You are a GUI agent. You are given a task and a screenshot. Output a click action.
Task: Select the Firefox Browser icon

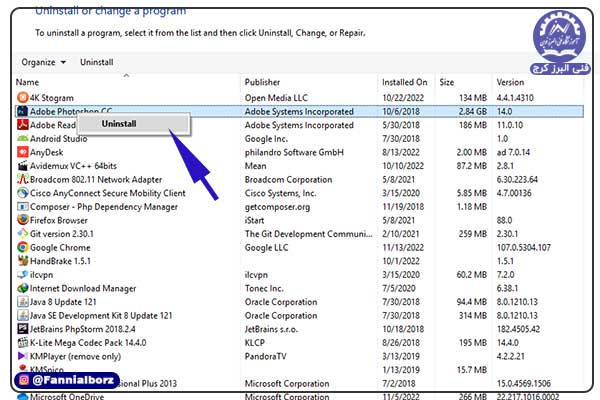click(22, 220)
